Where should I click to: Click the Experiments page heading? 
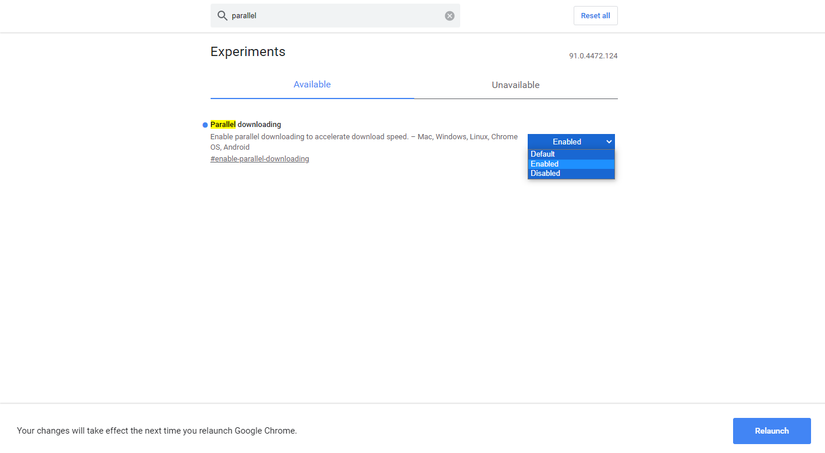[247, 52]
